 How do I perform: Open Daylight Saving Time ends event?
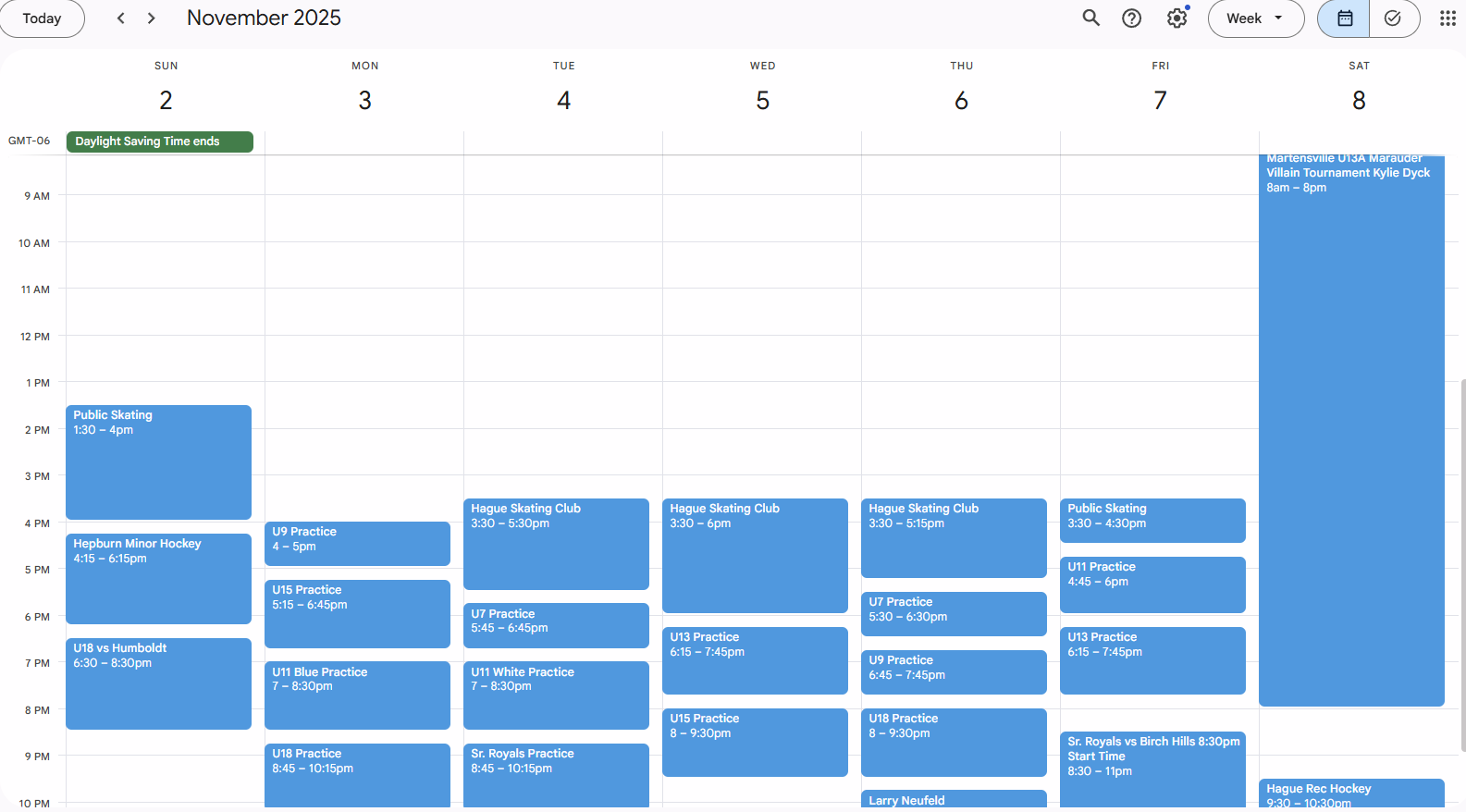159,141
